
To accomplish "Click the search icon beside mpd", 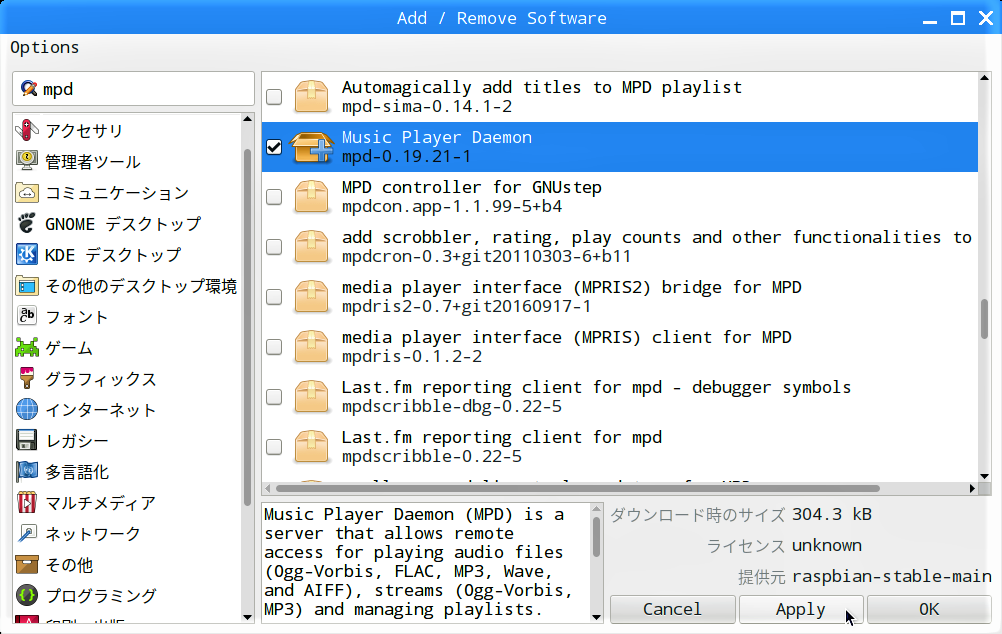I will (x=29, y=88).
